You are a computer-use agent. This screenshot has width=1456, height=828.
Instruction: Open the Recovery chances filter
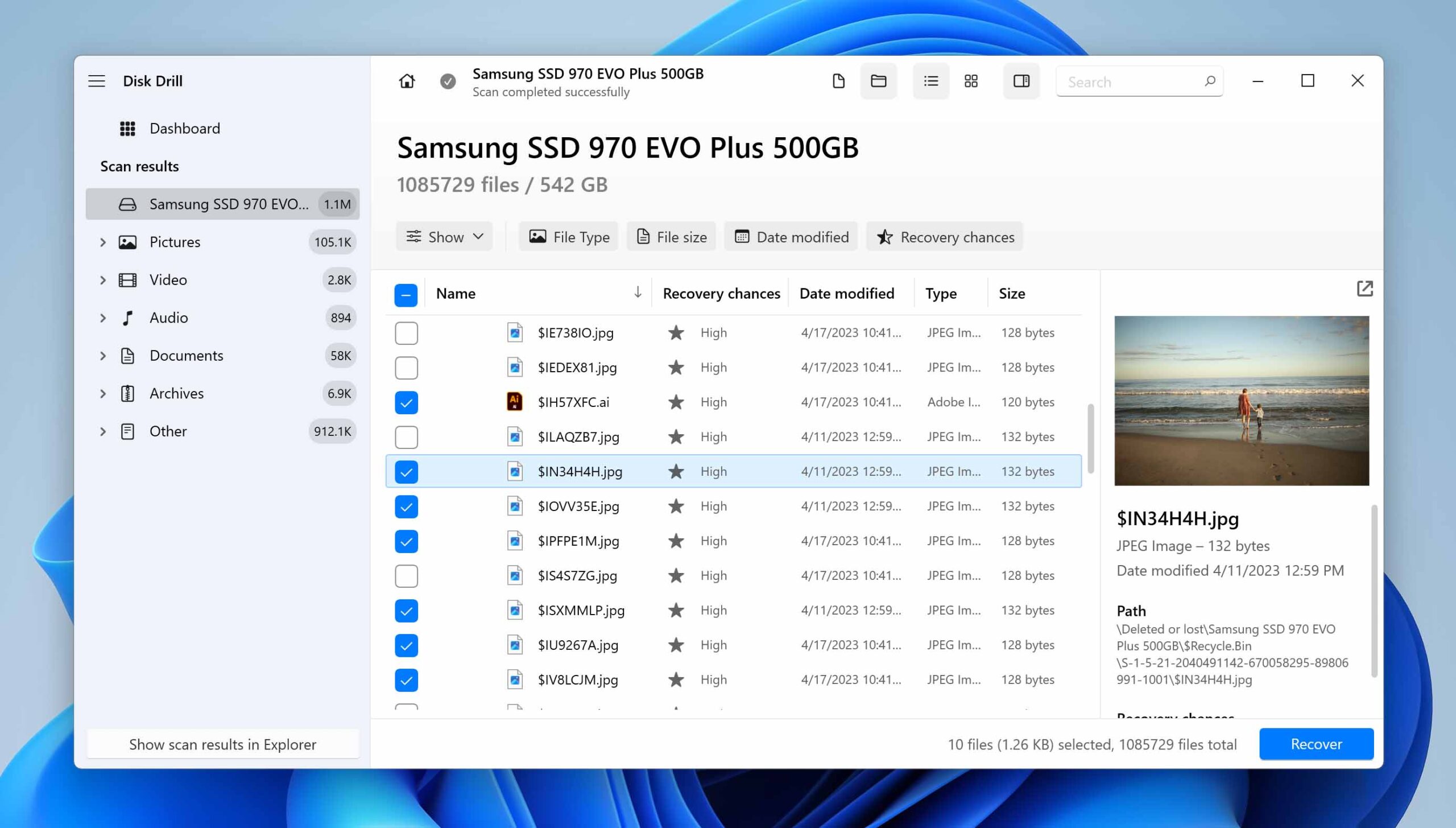click(945, 236)
